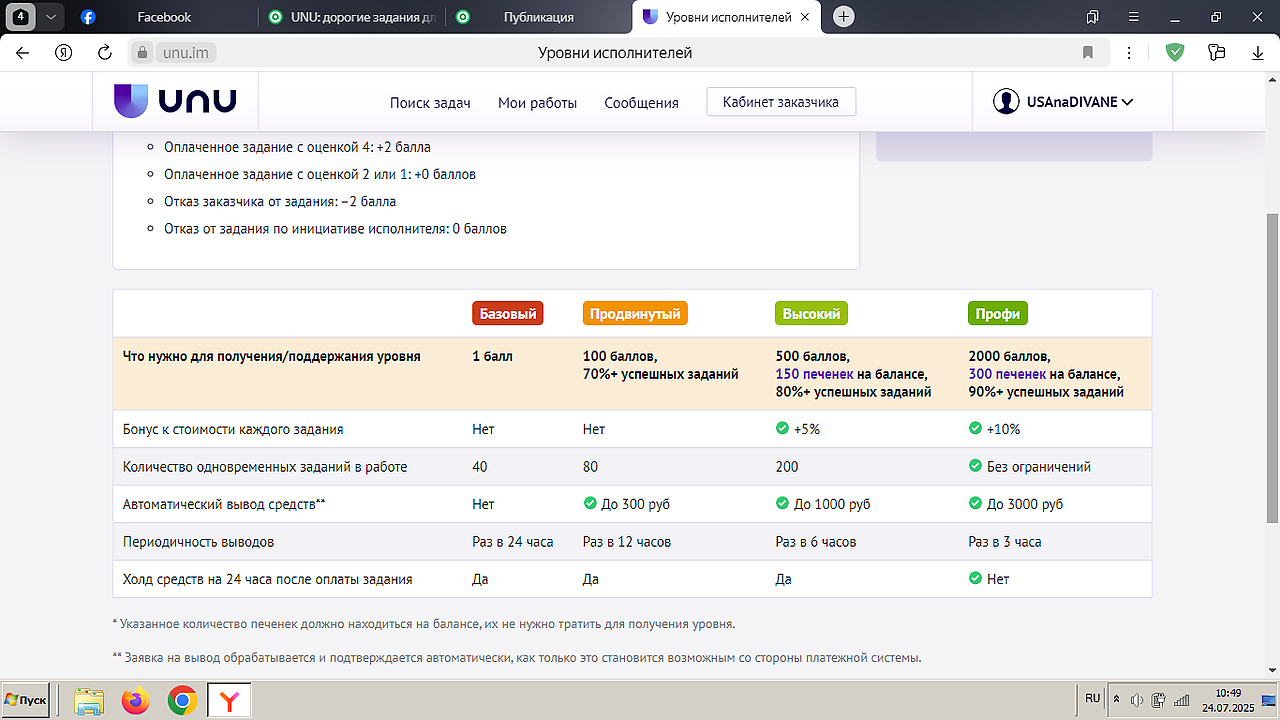Open the browser bookmarks panel icon
Screen dimensions: 1280x720
(x=1093, y=17)
